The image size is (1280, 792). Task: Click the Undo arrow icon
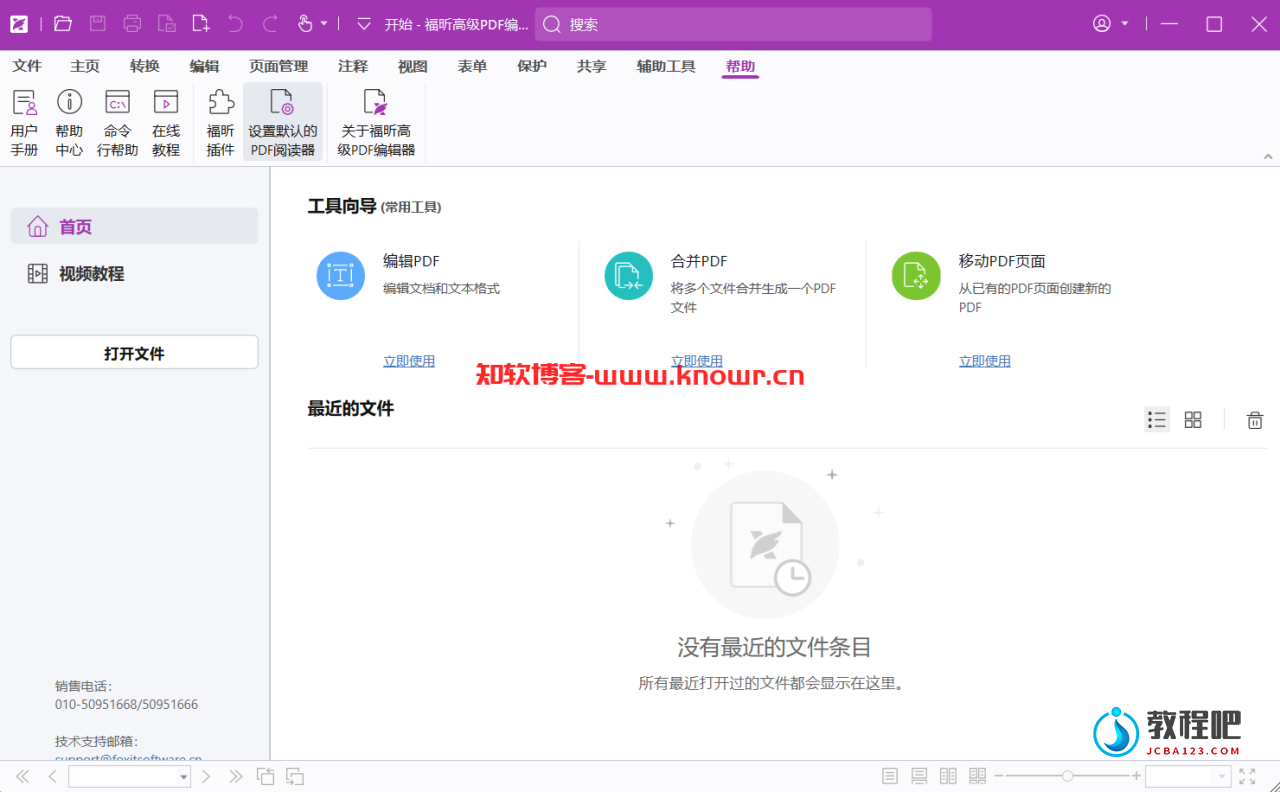(x=235, y=24)
